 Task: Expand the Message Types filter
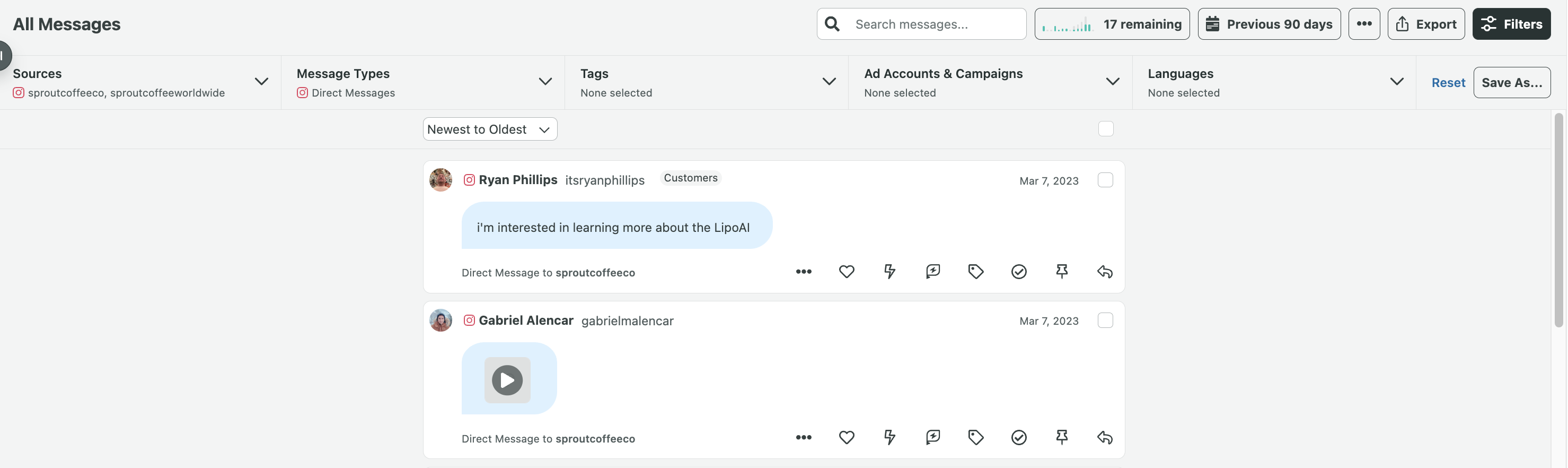coord(423,82)
